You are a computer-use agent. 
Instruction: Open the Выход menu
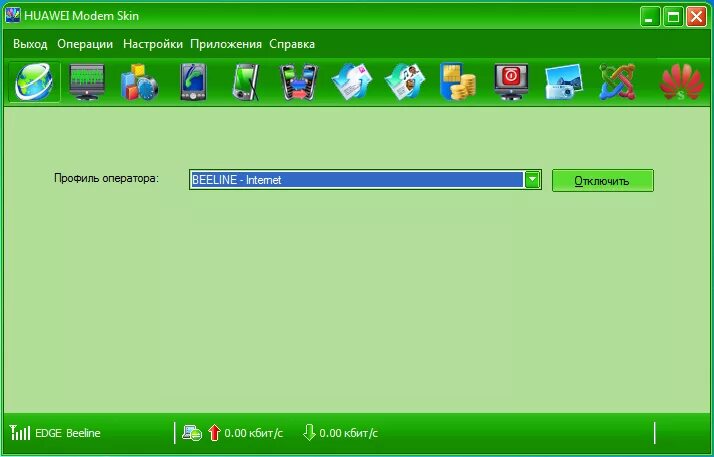[x=30, y=44]
